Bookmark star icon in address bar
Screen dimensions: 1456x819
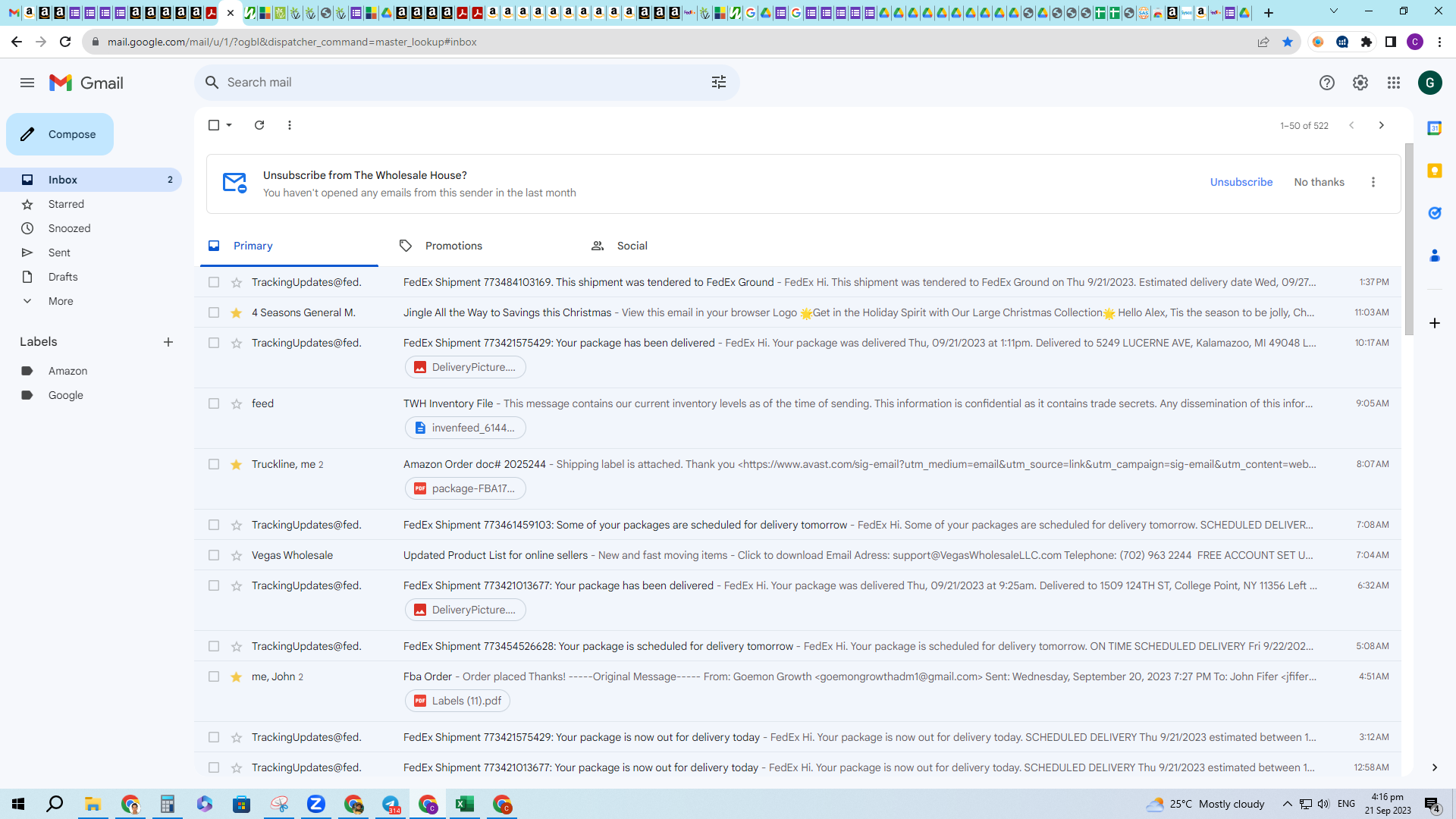[1288, 42]
